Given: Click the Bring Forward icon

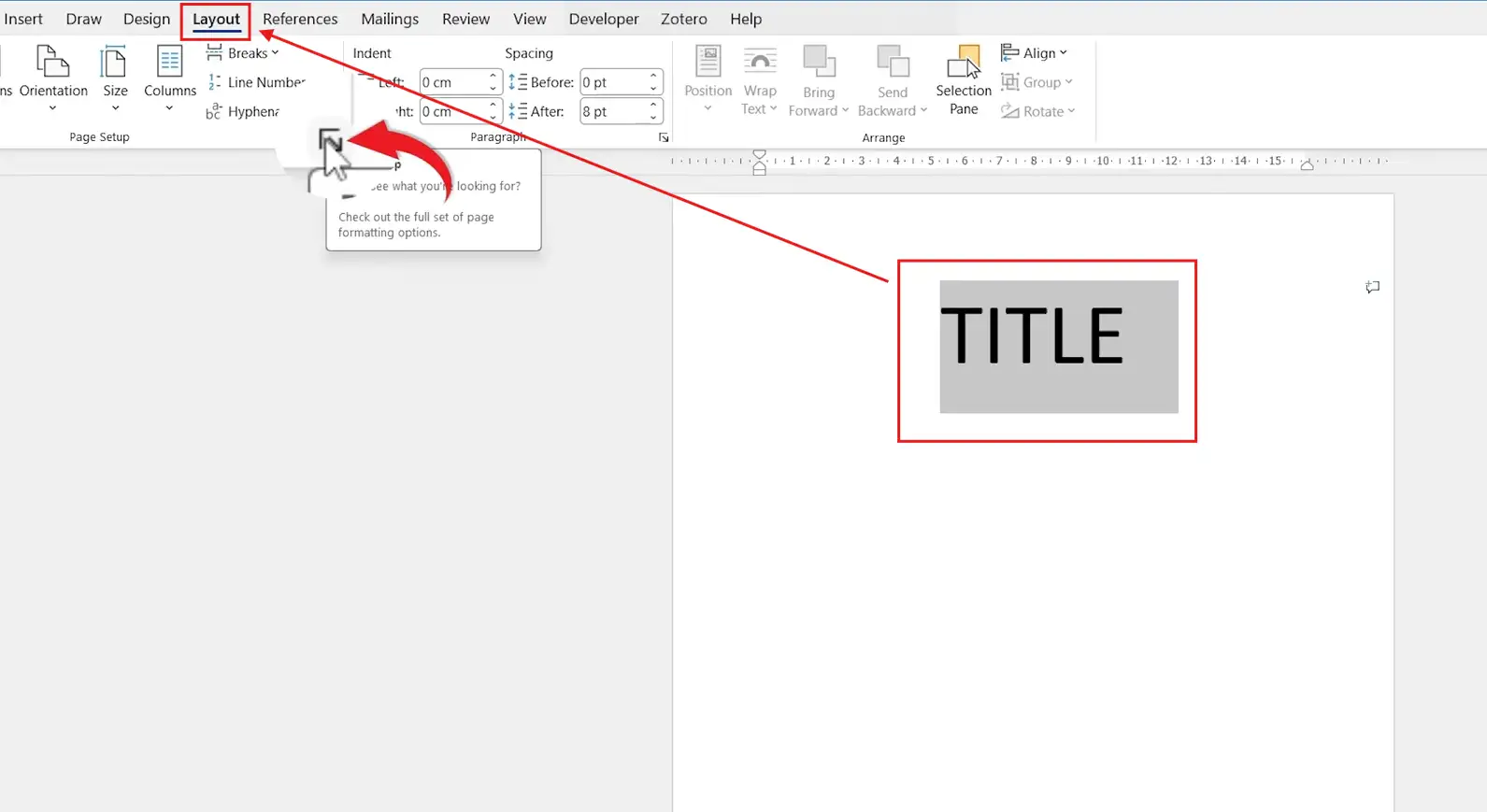Looking at the screenshot, I should pos(819,63).
